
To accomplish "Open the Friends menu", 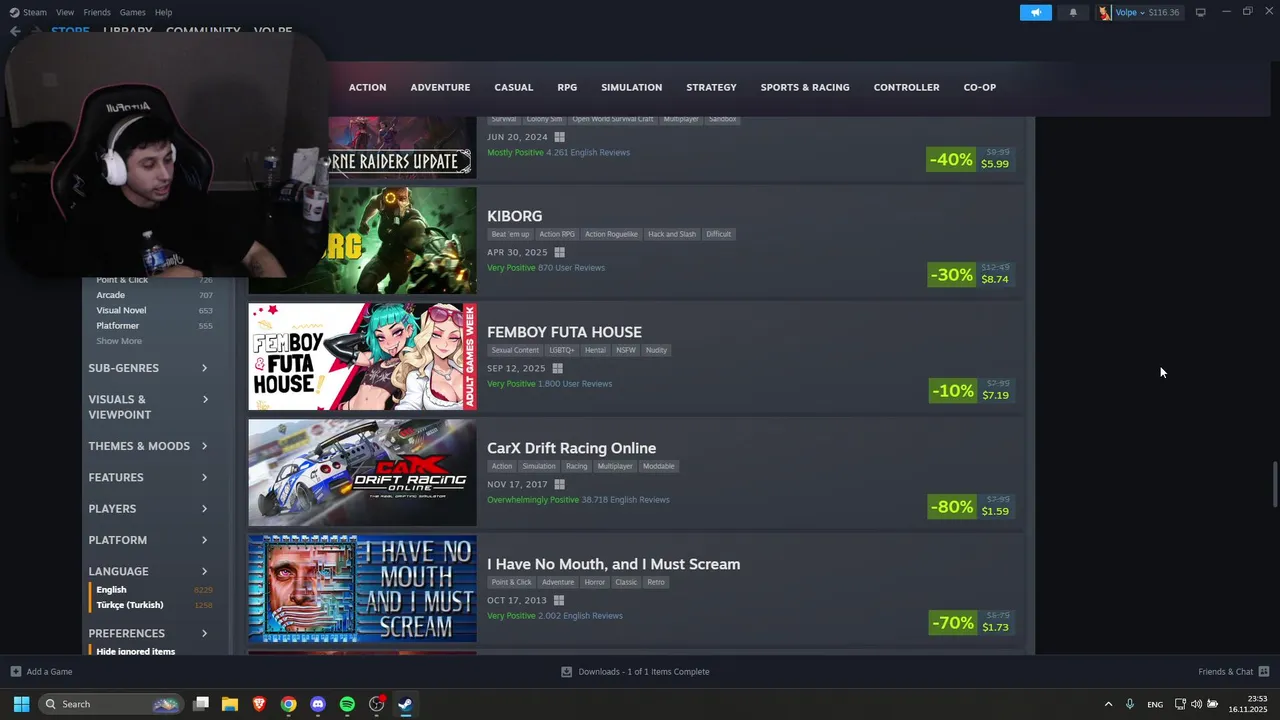I will (97, 12).
